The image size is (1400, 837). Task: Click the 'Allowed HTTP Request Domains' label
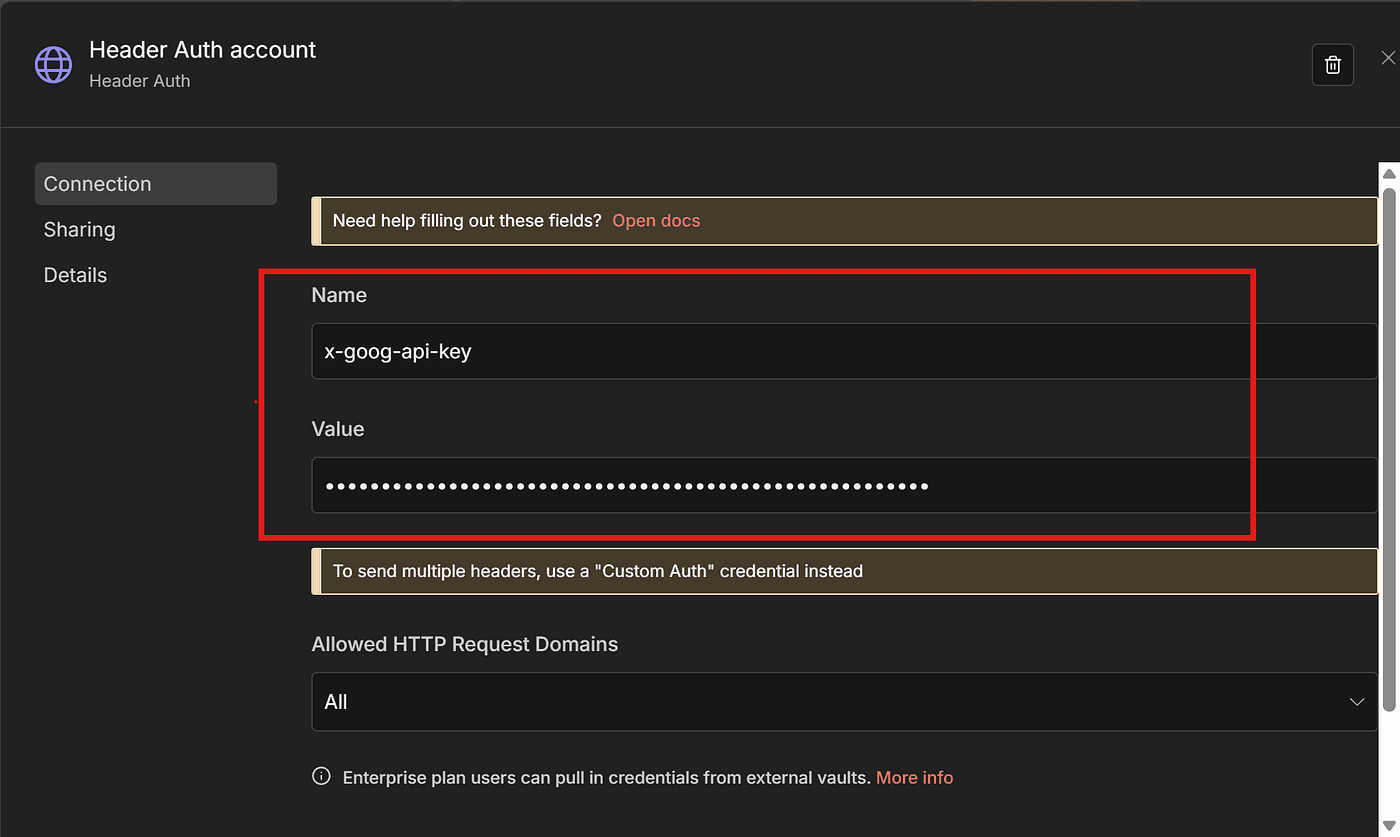coord(465,645)
